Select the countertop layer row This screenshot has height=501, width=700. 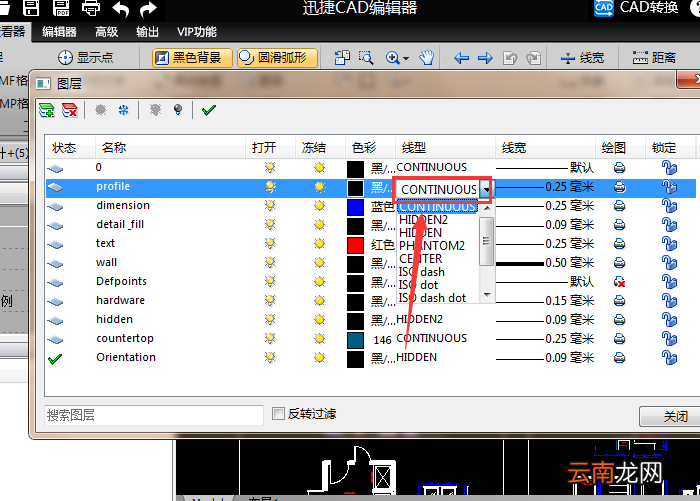click(371, 338)
